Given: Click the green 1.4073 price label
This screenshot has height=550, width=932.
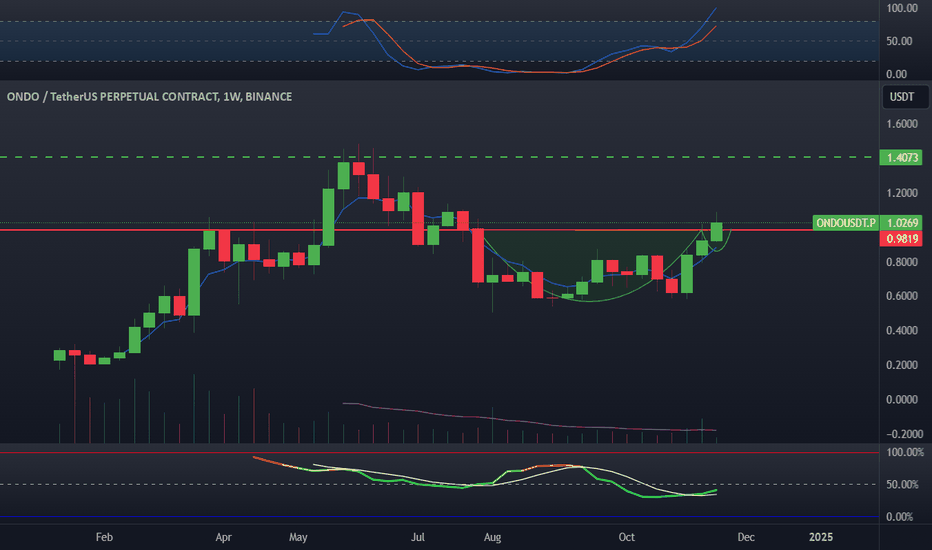Looking at the screenshot, I should [902, 158].
